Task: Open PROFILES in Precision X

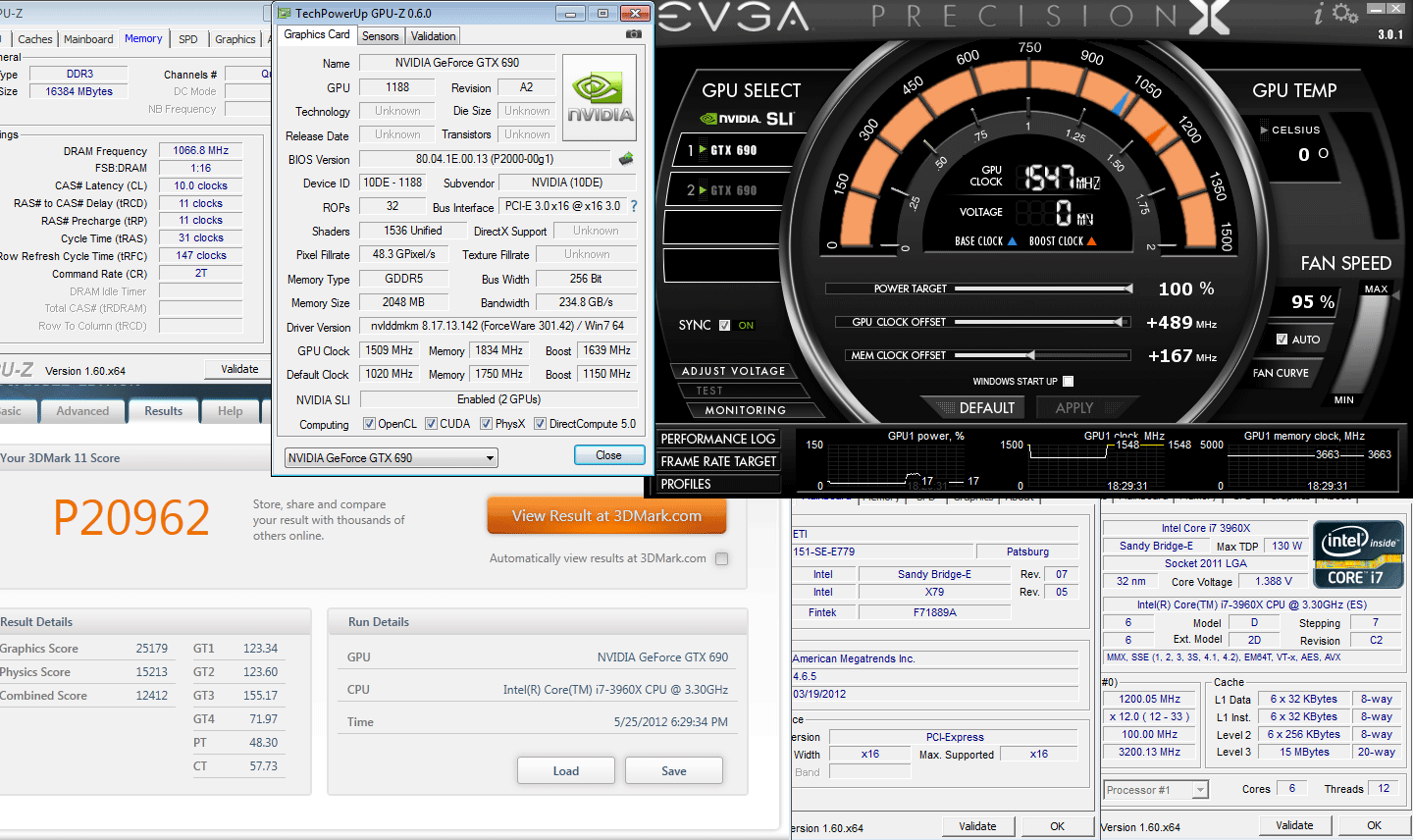Action: 718,484
